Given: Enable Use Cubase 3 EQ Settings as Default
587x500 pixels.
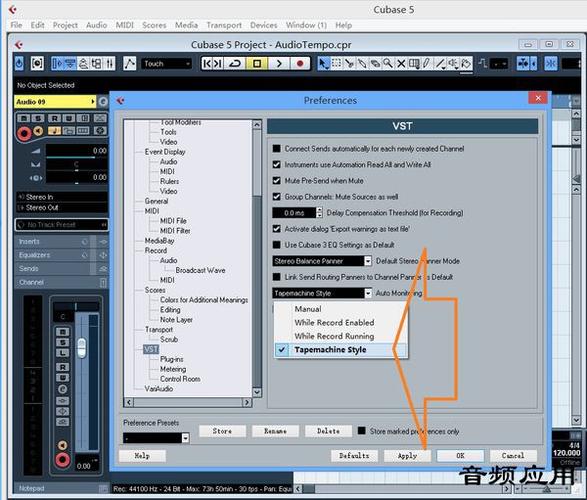Looking at the screenshot, I should pyautogui.click(x=277, y=245).
